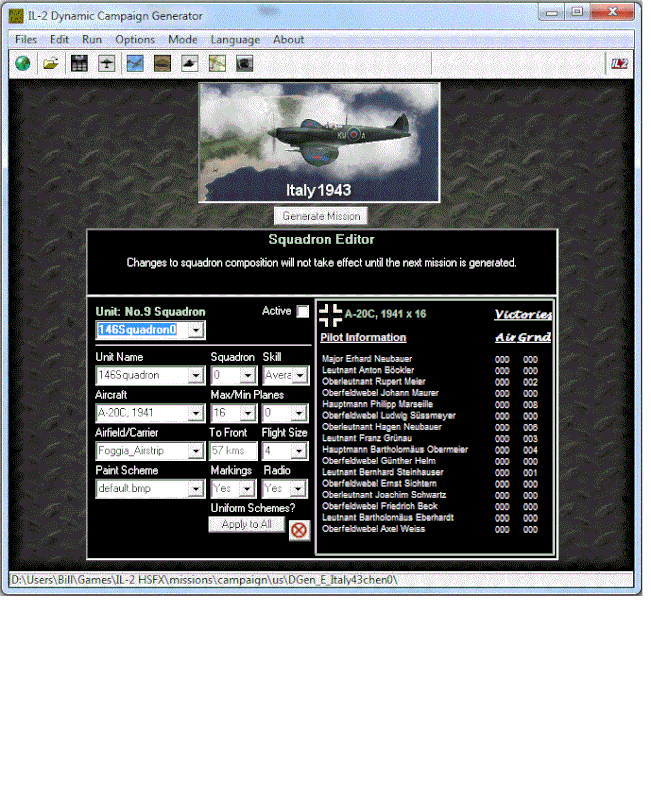
Task: Open the Options menu
Action: pyautogui.click(x=135, y=40)
